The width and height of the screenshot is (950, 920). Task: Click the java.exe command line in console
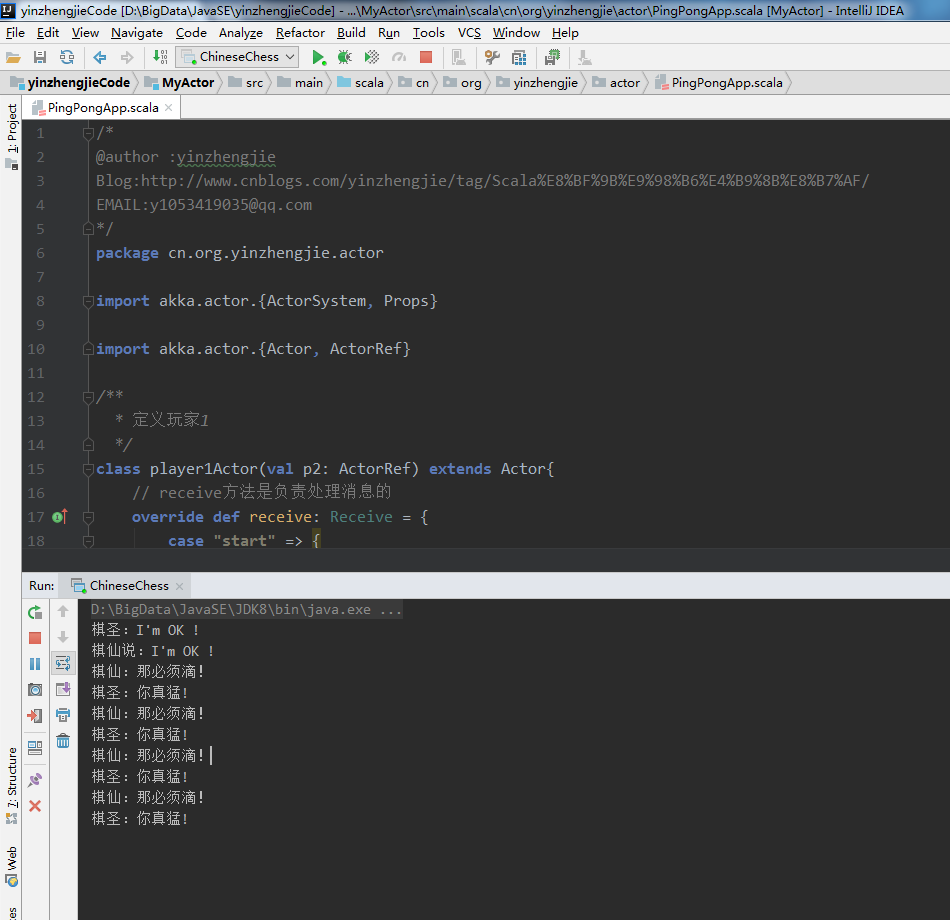[x=246, y=609]
